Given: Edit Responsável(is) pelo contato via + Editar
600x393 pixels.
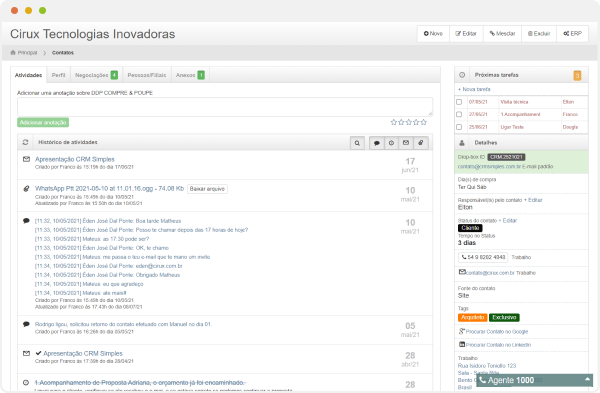Looking at the screenshot, I should [533, 200].
